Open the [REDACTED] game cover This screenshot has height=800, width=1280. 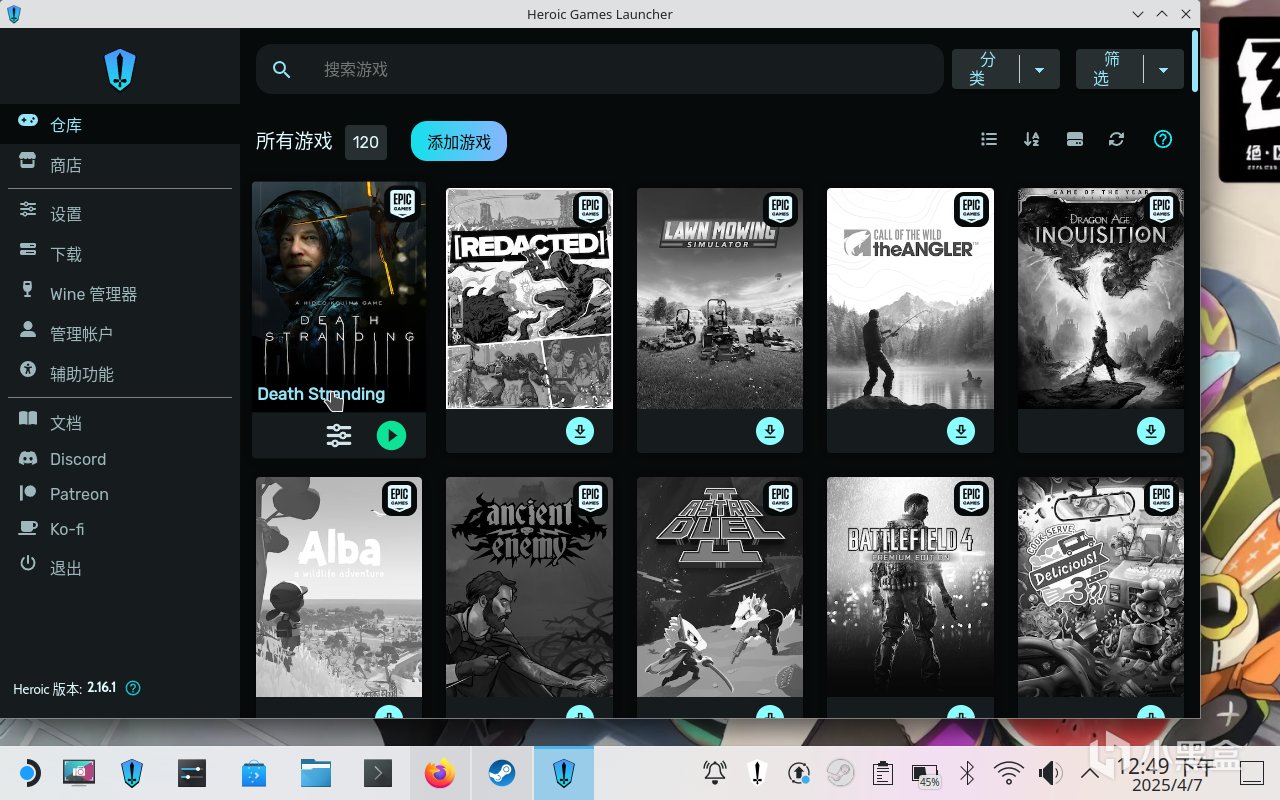(x=529, y=298)
